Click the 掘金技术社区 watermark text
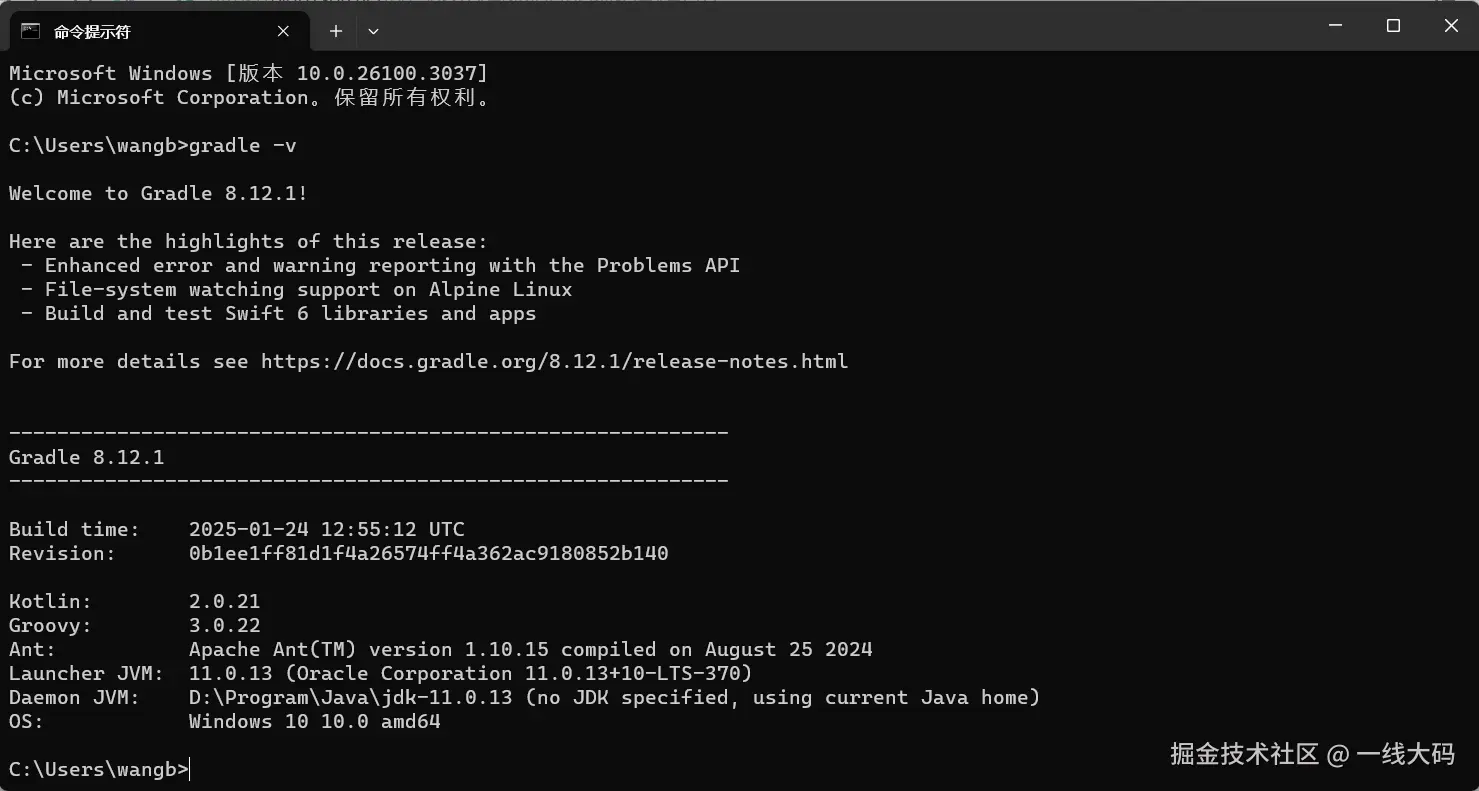Image resolution: width=1479 pixels, height=791 pixels. 1244,754
